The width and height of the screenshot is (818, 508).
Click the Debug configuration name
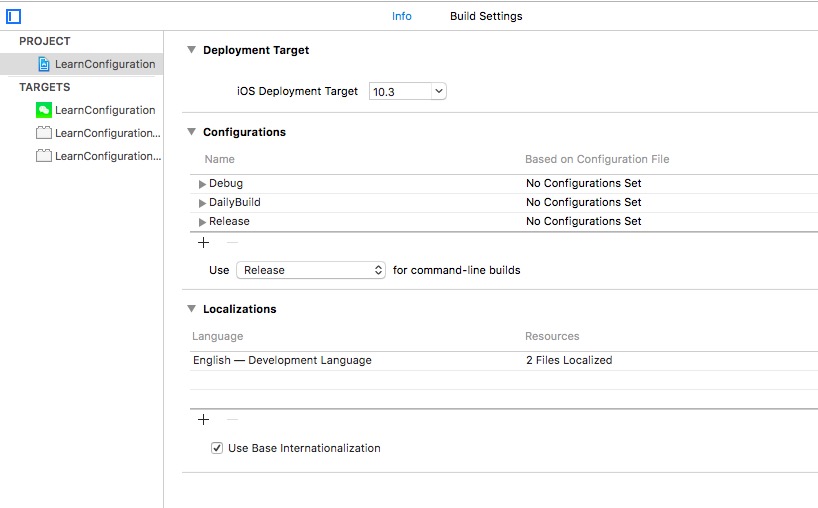coord(226,183)
